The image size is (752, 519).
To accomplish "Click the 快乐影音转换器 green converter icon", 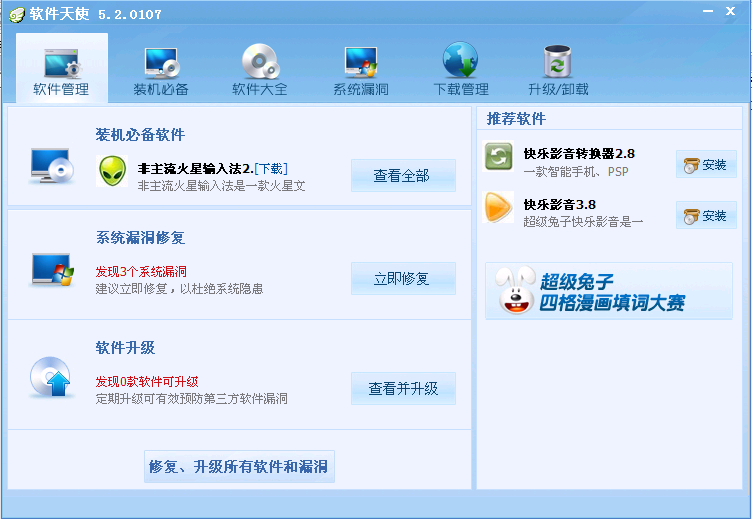I will pyautogui.click(x=498, y=156).
